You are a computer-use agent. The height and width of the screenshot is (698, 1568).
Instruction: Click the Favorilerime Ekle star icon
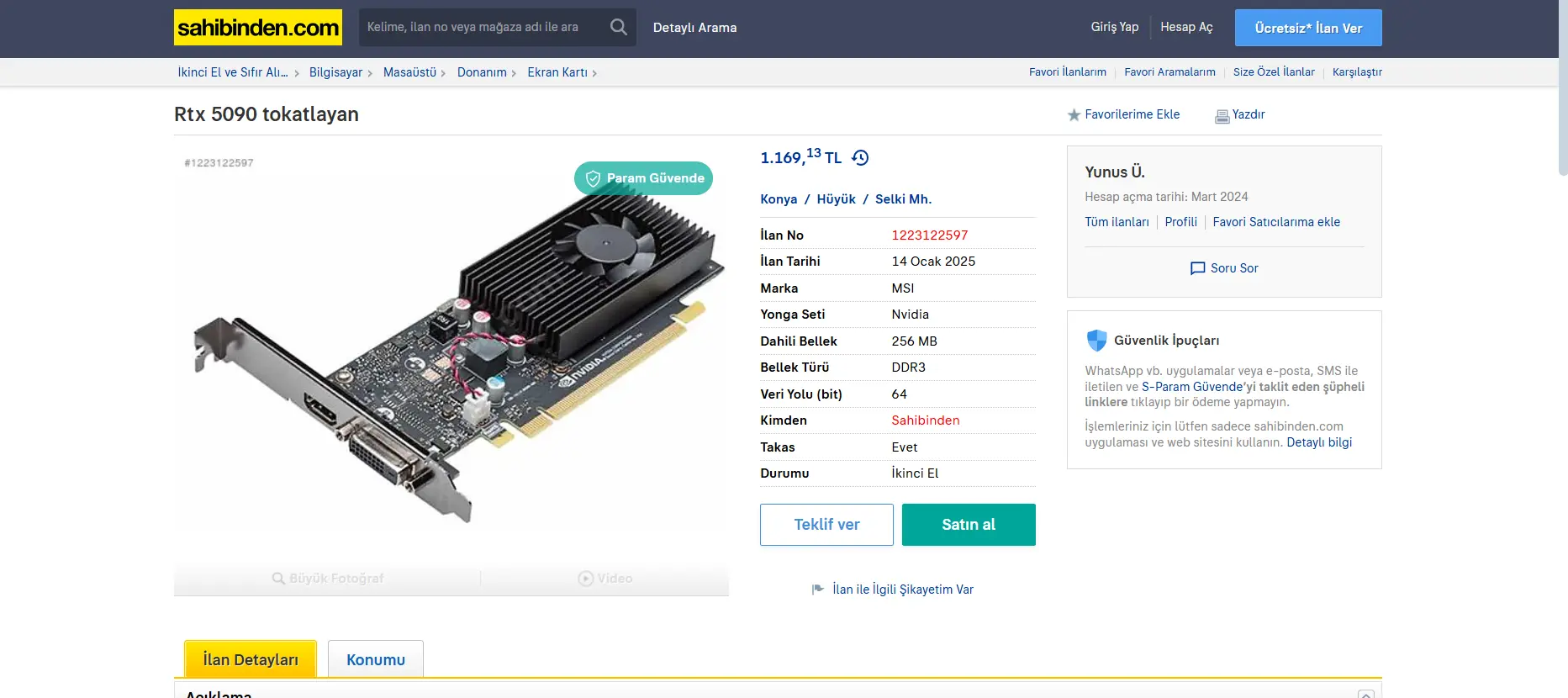tap(1074, 115)
